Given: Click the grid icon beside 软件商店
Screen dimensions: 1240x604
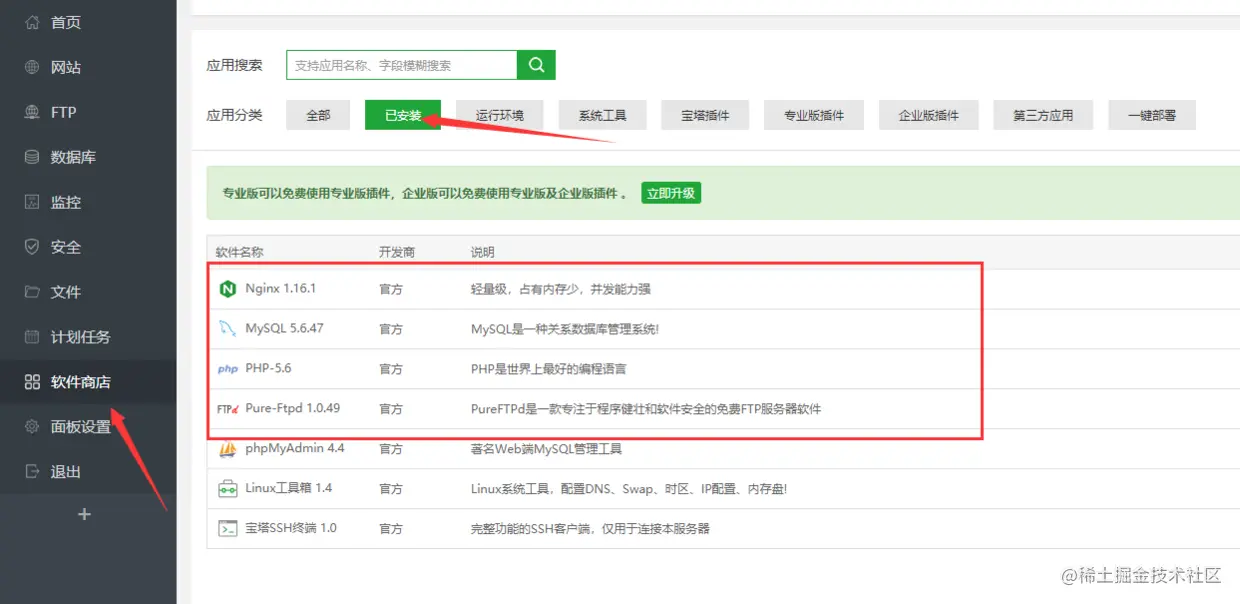Looking at the screenshot, I should click(32, 382).
